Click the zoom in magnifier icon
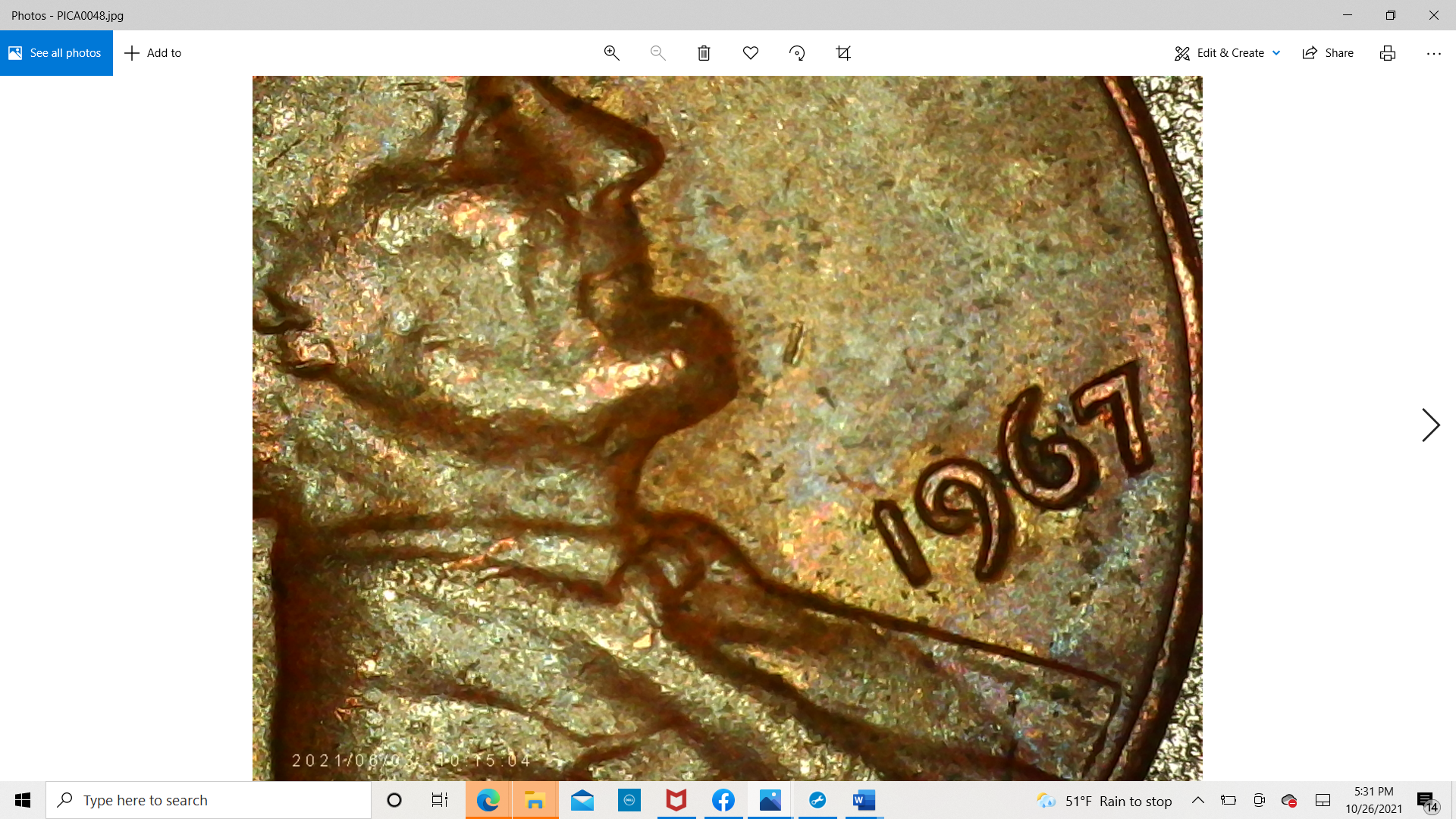This screenshot has height=819, width=1456. click(x=611, y=53)
